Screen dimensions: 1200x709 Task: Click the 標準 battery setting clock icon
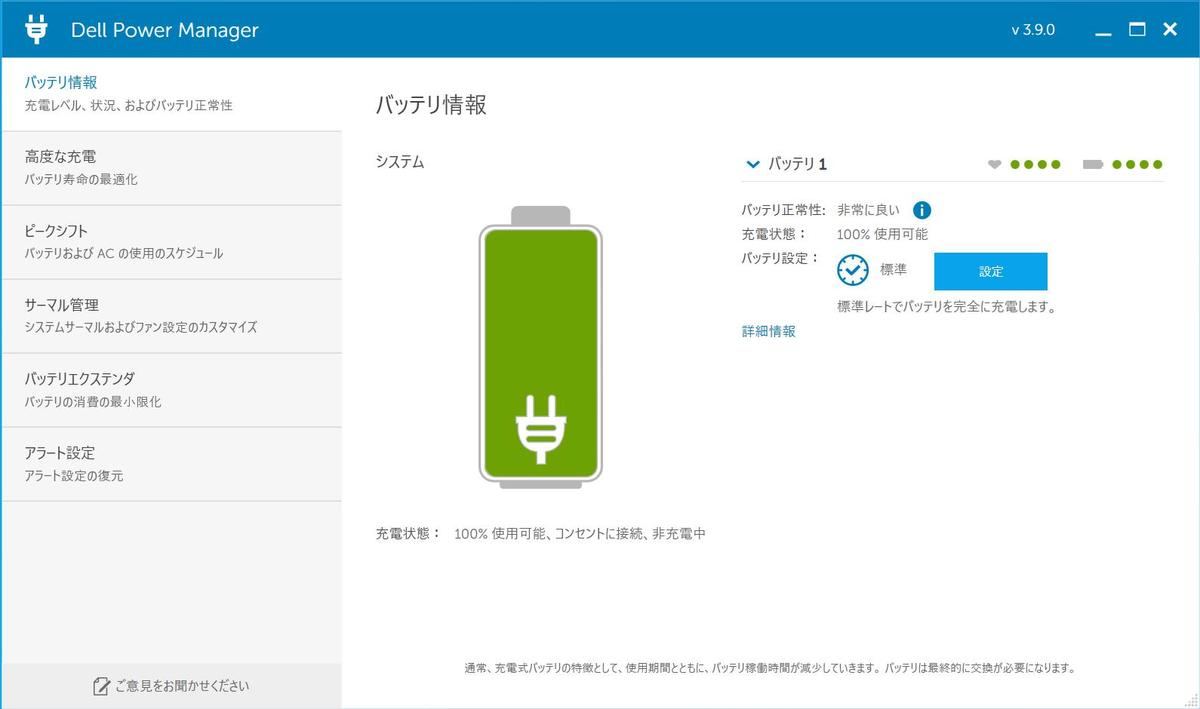853,270
